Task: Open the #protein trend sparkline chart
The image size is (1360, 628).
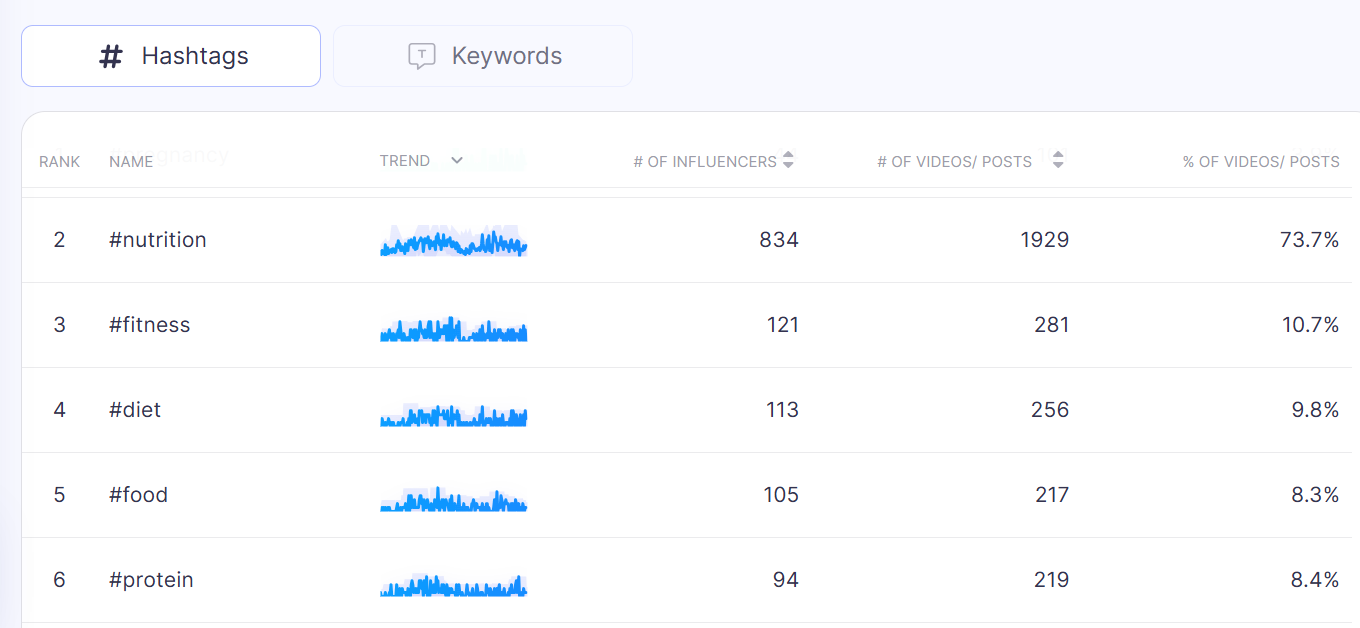Action: click(x=453, y=585)
